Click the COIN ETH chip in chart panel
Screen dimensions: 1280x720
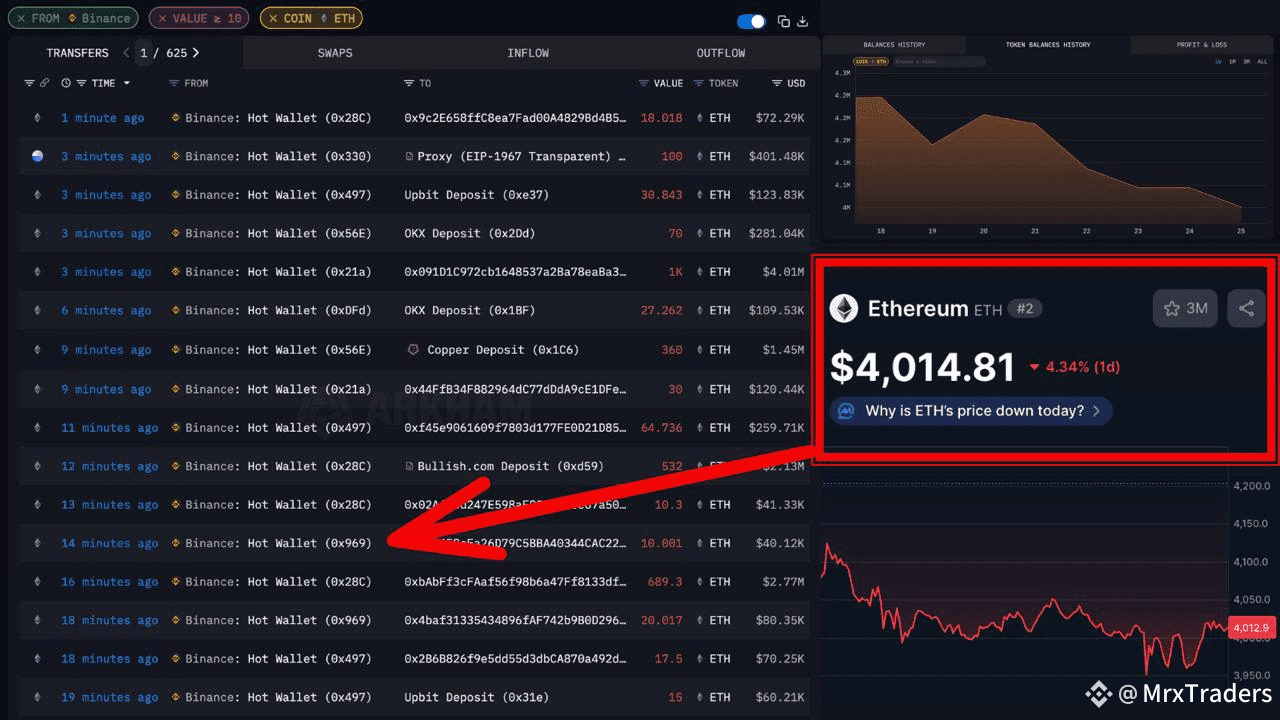(x=869, y=62)
